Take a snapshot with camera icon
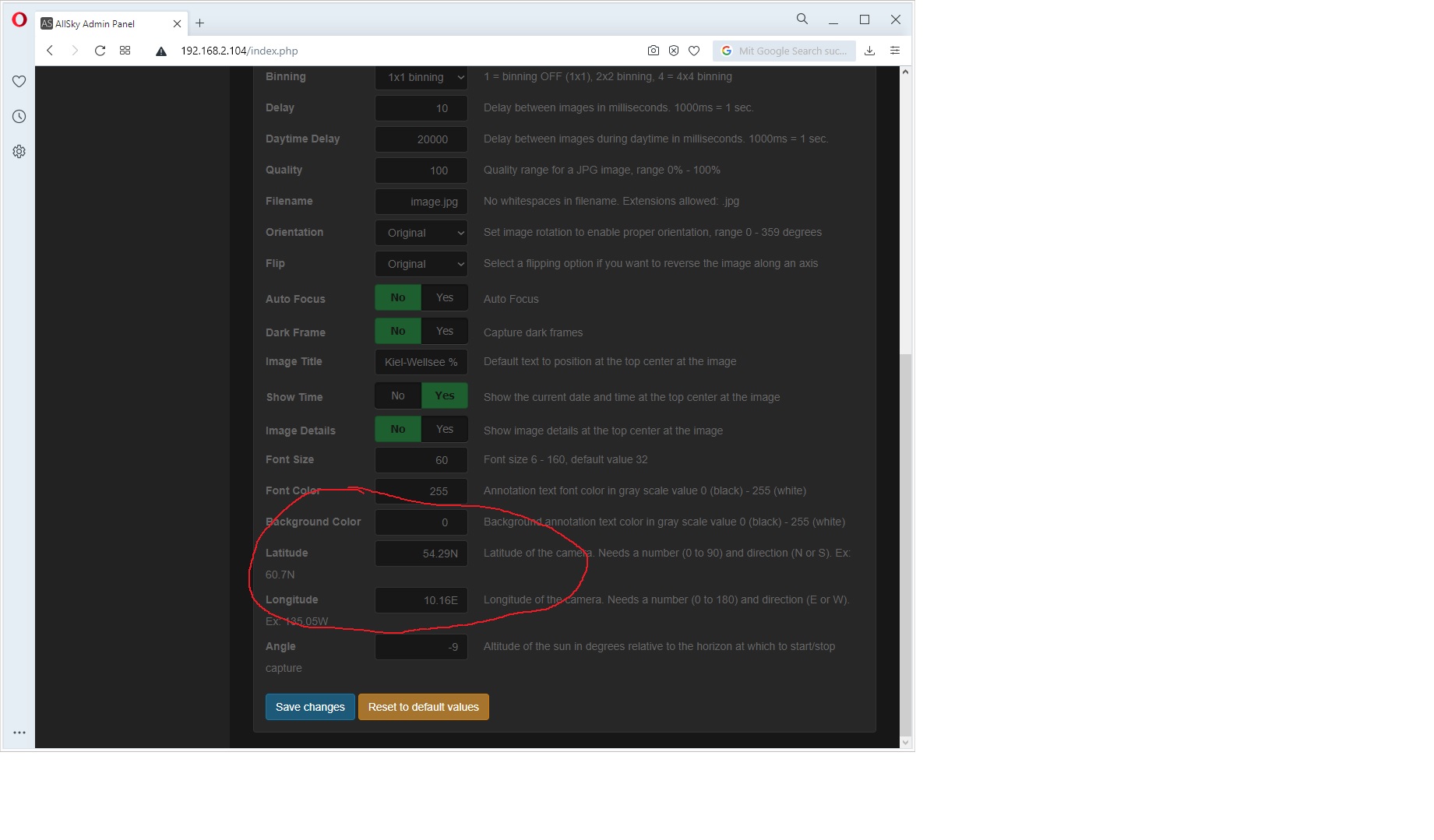 tap(654, 51)
